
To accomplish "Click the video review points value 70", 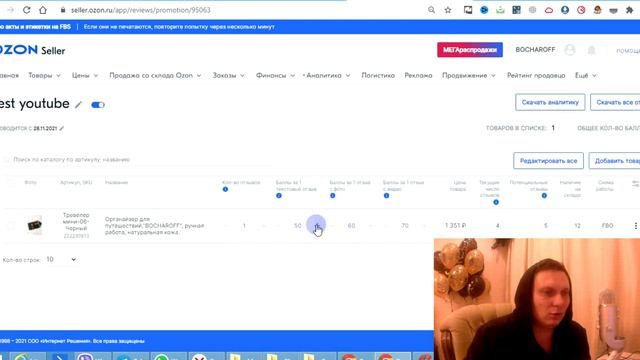I will point(405,226).
